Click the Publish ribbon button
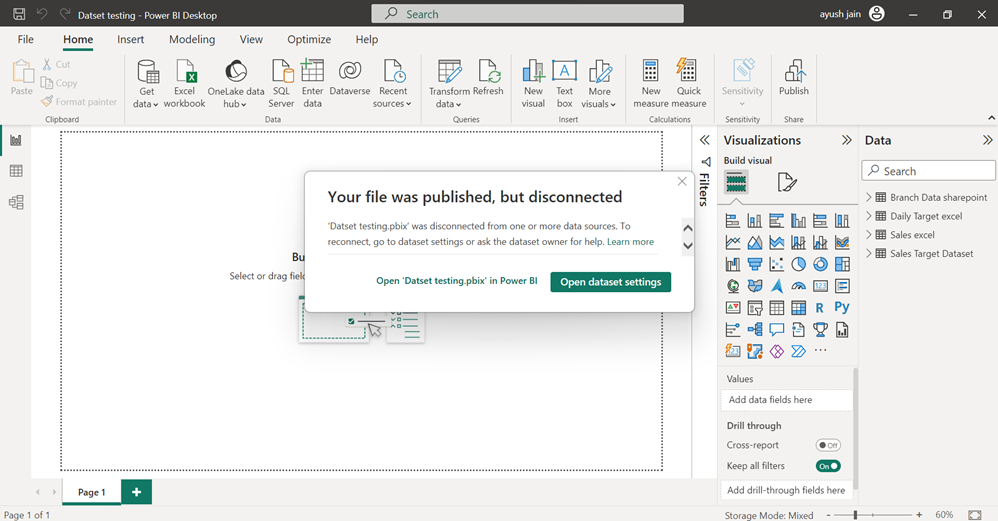 tap(794, 79)
